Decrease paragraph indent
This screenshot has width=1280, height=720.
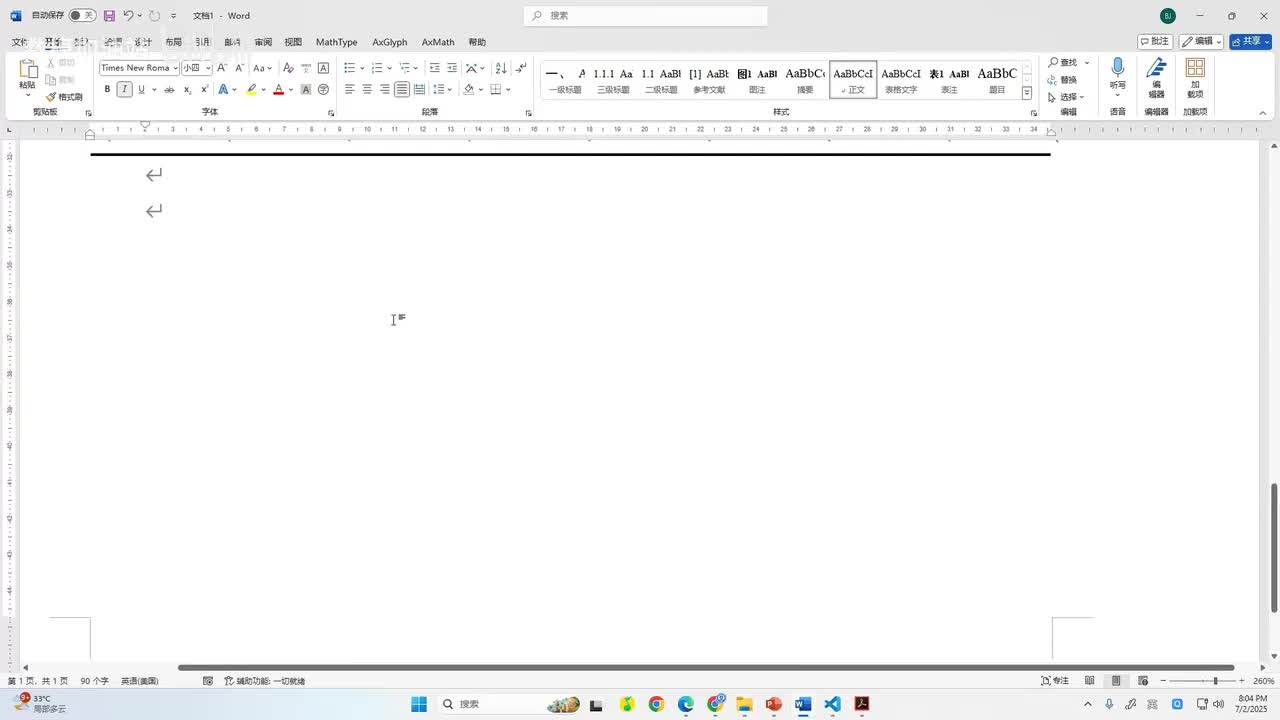pyautogui.click(x=434, y=68)
